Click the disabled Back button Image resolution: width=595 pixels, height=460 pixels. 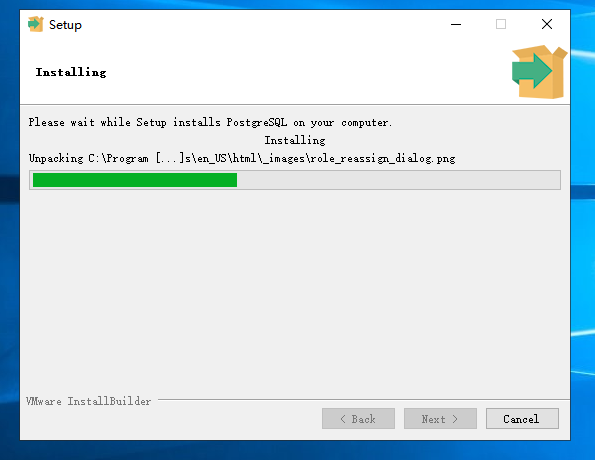click(358, 419)
